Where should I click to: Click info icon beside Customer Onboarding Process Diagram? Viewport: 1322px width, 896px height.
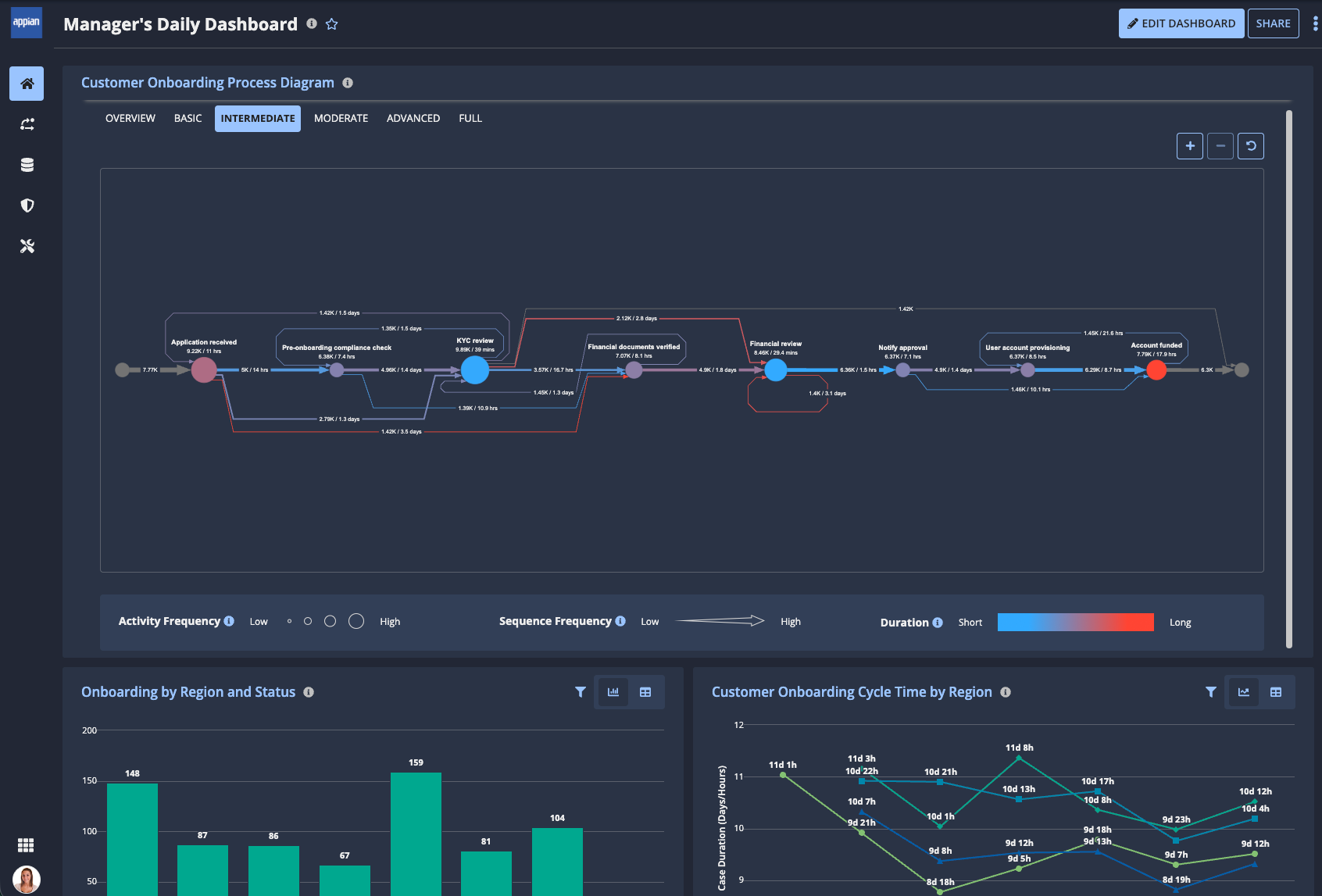pos(348,83)
